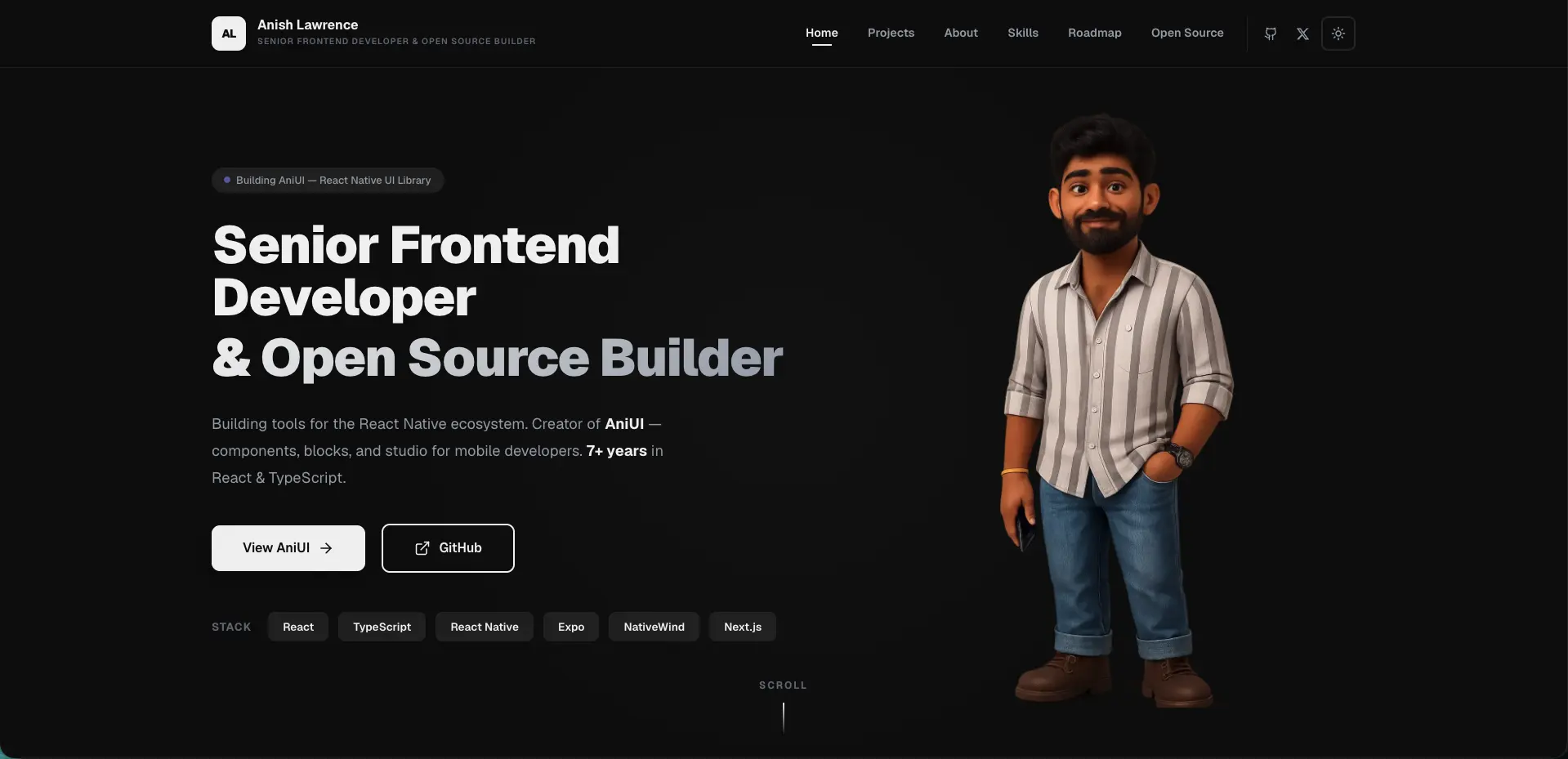
Task: Click the 3D avatar character image
Action: 1117,409
